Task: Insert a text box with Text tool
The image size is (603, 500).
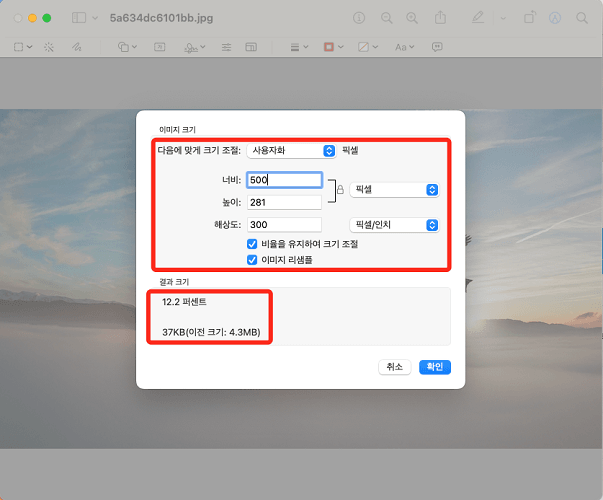Action: (x=160, y=47)
